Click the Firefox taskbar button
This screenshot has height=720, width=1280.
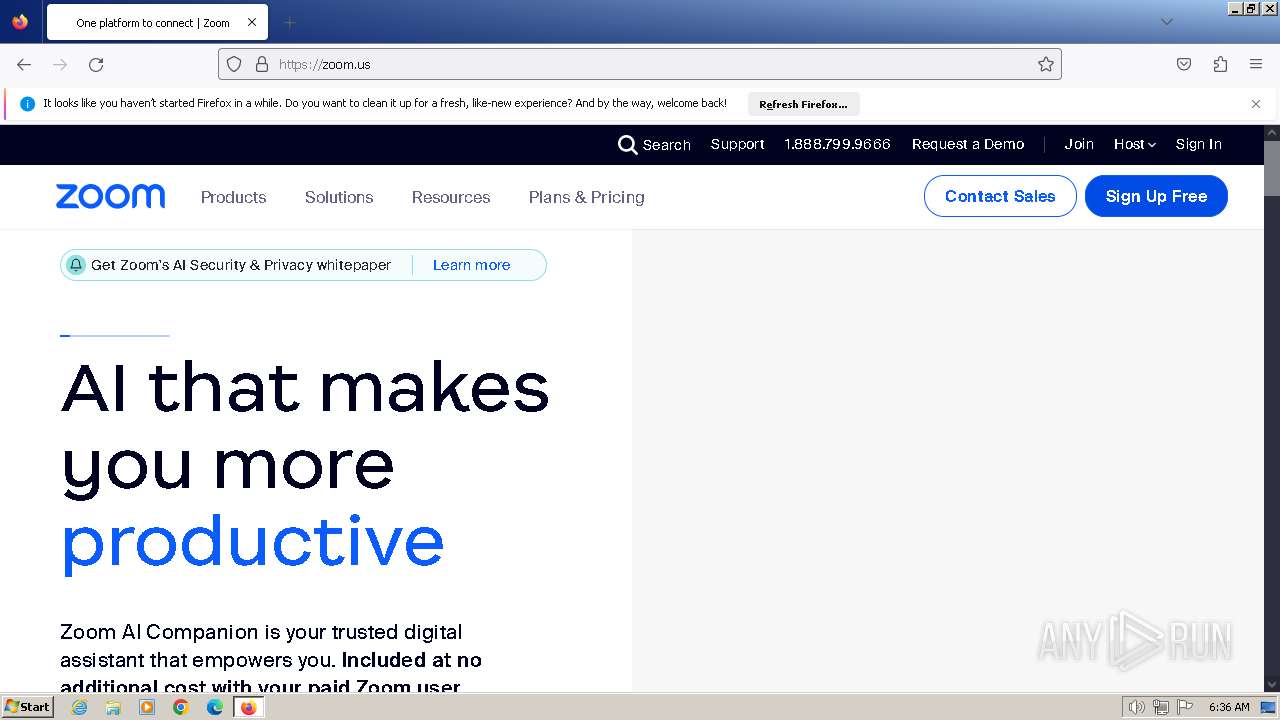(249, 707)
